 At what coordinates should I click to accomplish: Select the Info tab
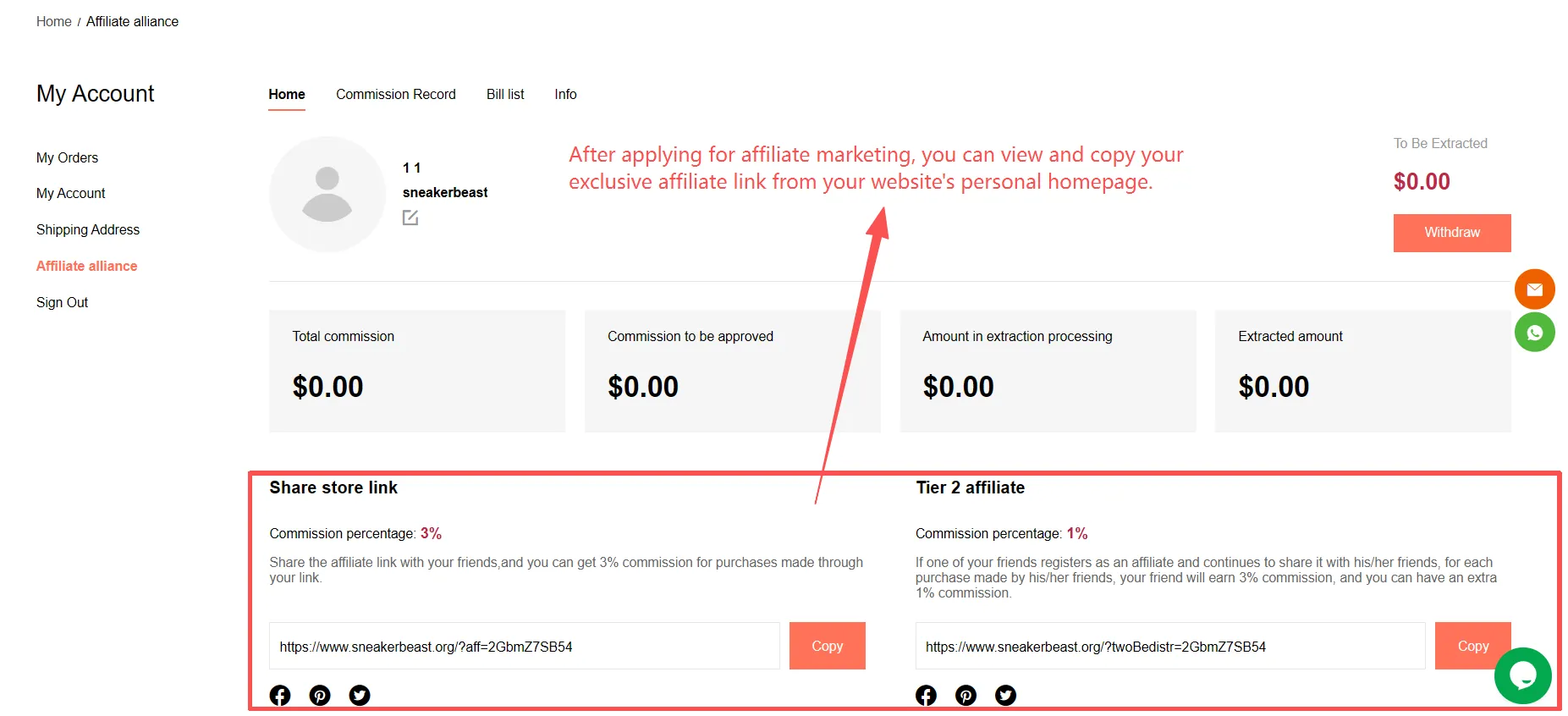(x=565, y=94)
